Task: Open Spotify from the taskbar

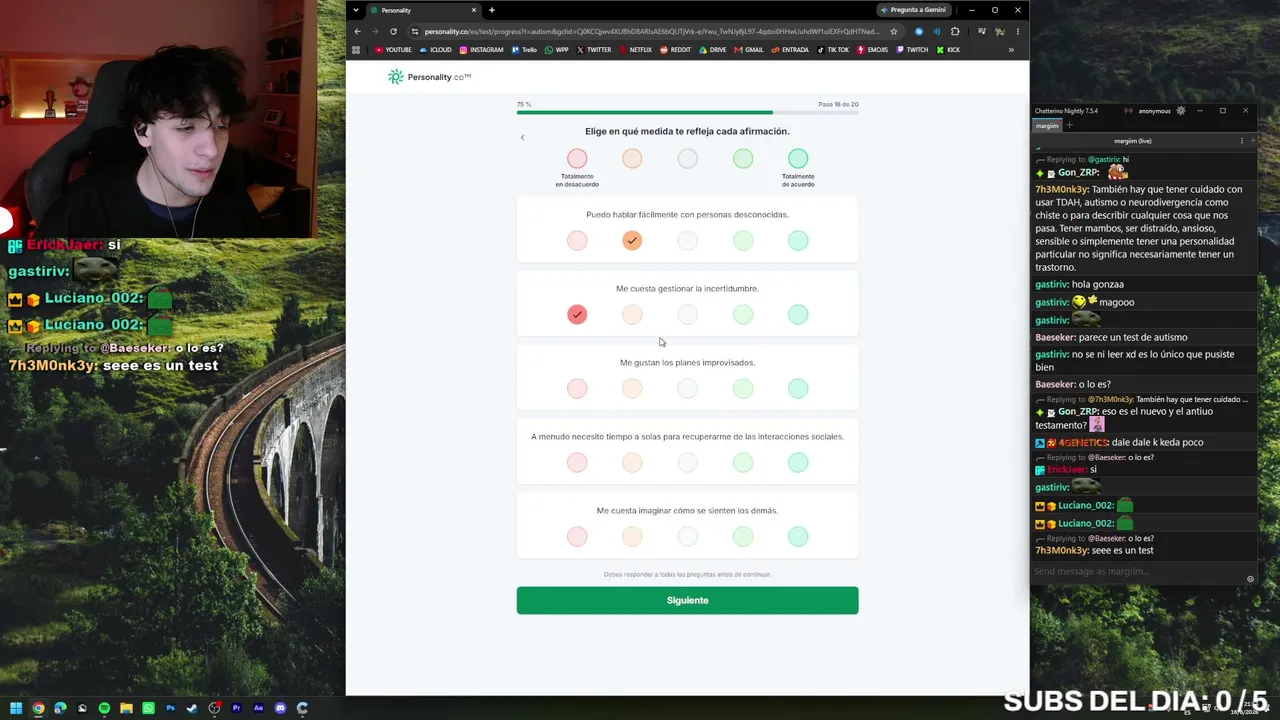Action: [104, 708]
